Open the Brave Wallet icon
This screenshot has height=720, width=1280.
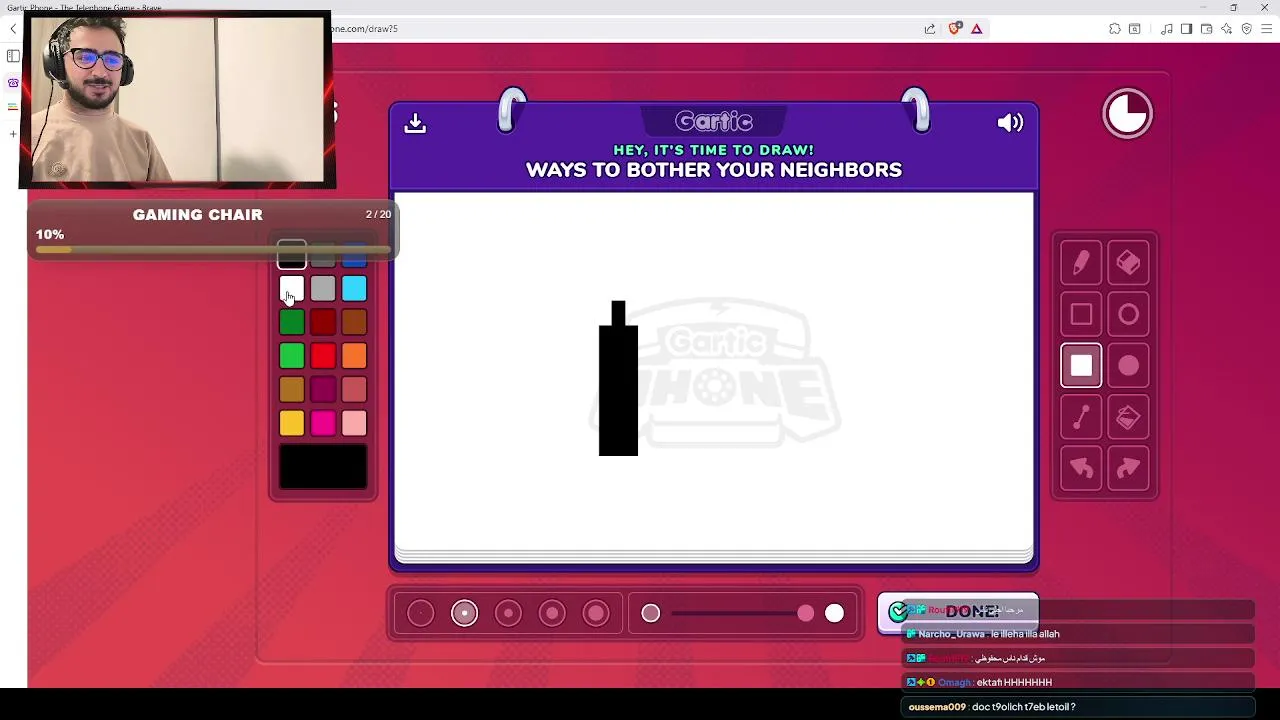point(1206,28)
